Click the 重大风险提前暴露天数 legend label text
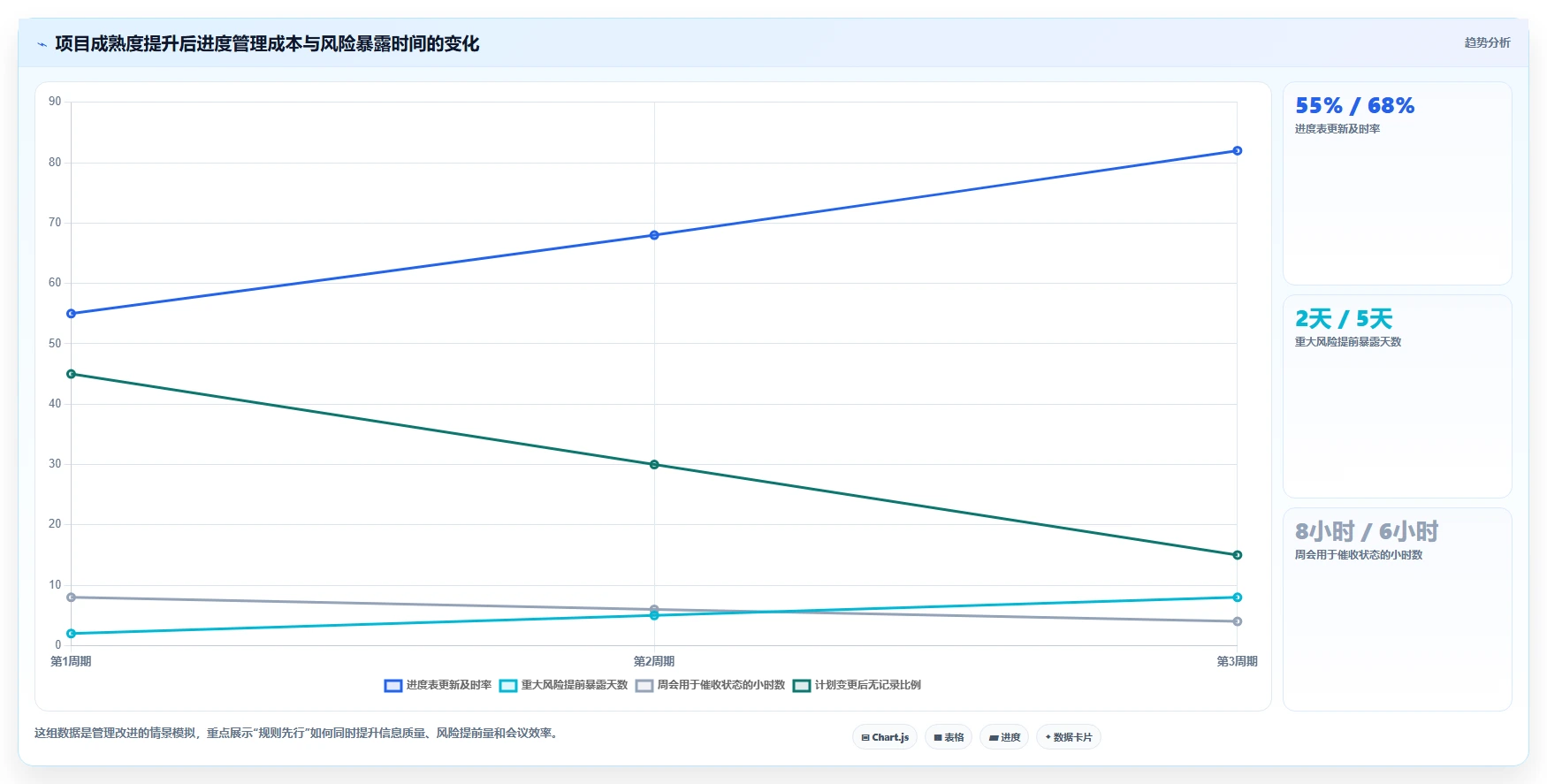Screen dimensions: 1547x784 click(x=575, y=685)
